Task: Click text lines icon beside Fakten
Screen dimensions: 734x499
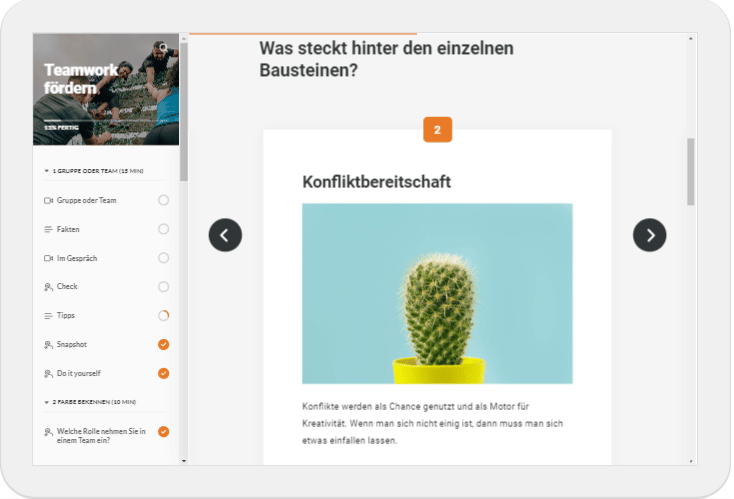Action: [48, 229]
